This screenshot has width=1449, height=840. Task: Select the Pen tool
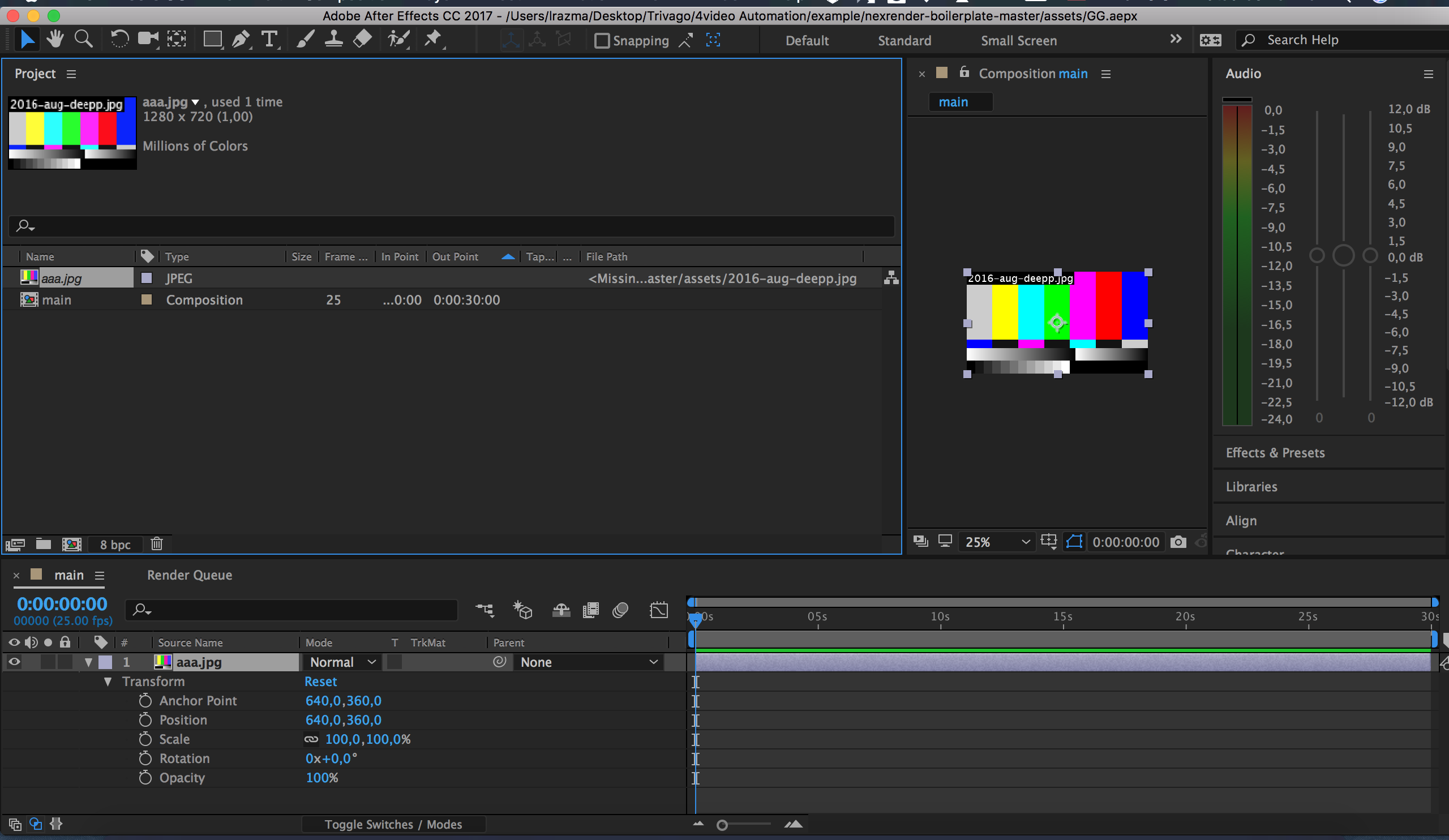[x=241, y=39]
